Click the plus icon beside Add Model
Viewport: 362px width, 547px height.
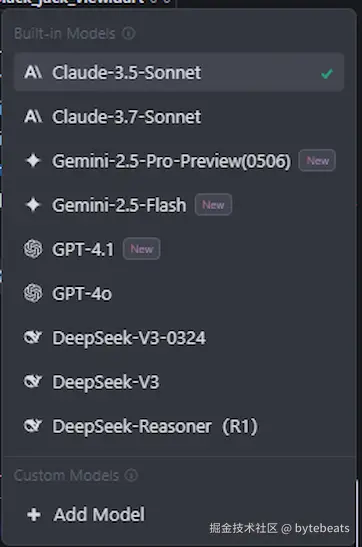[34, 514]
